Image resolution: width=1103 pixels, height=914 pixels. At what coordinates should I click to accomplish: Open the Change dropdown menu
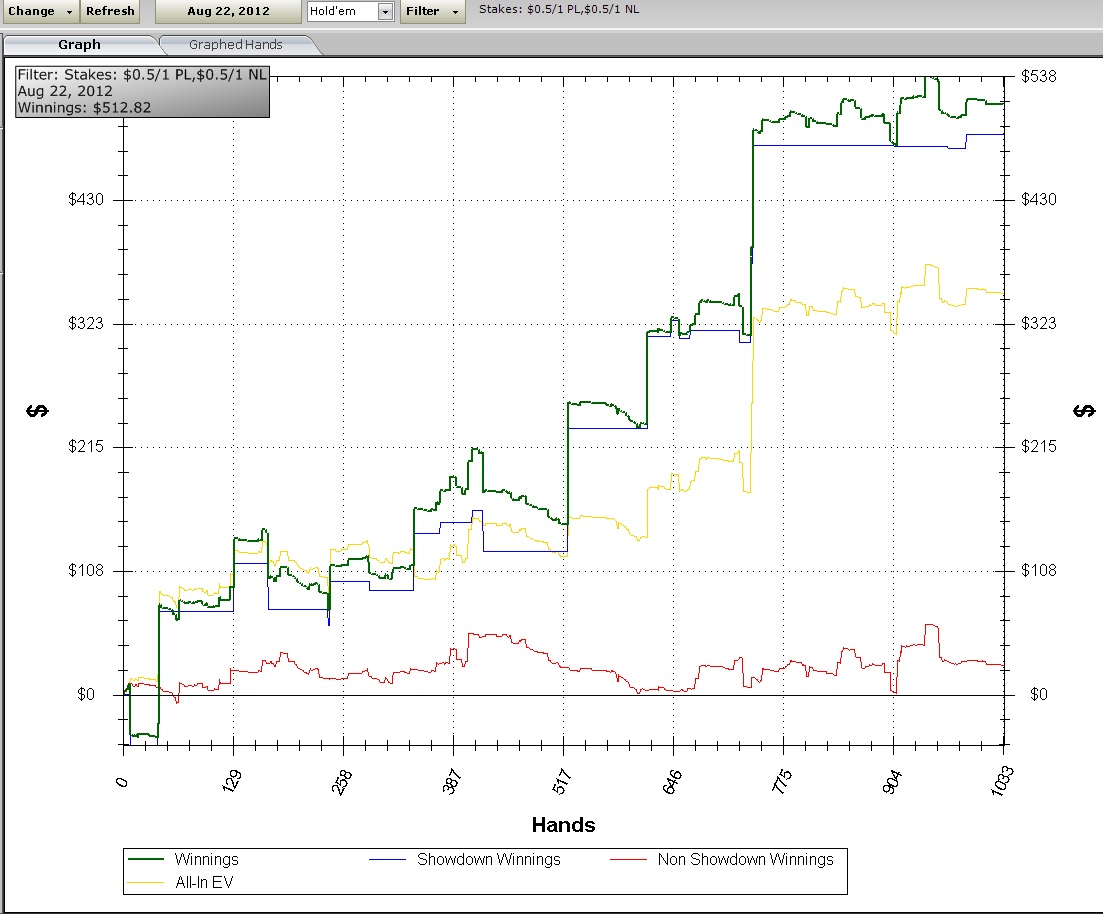click(40, 11)
